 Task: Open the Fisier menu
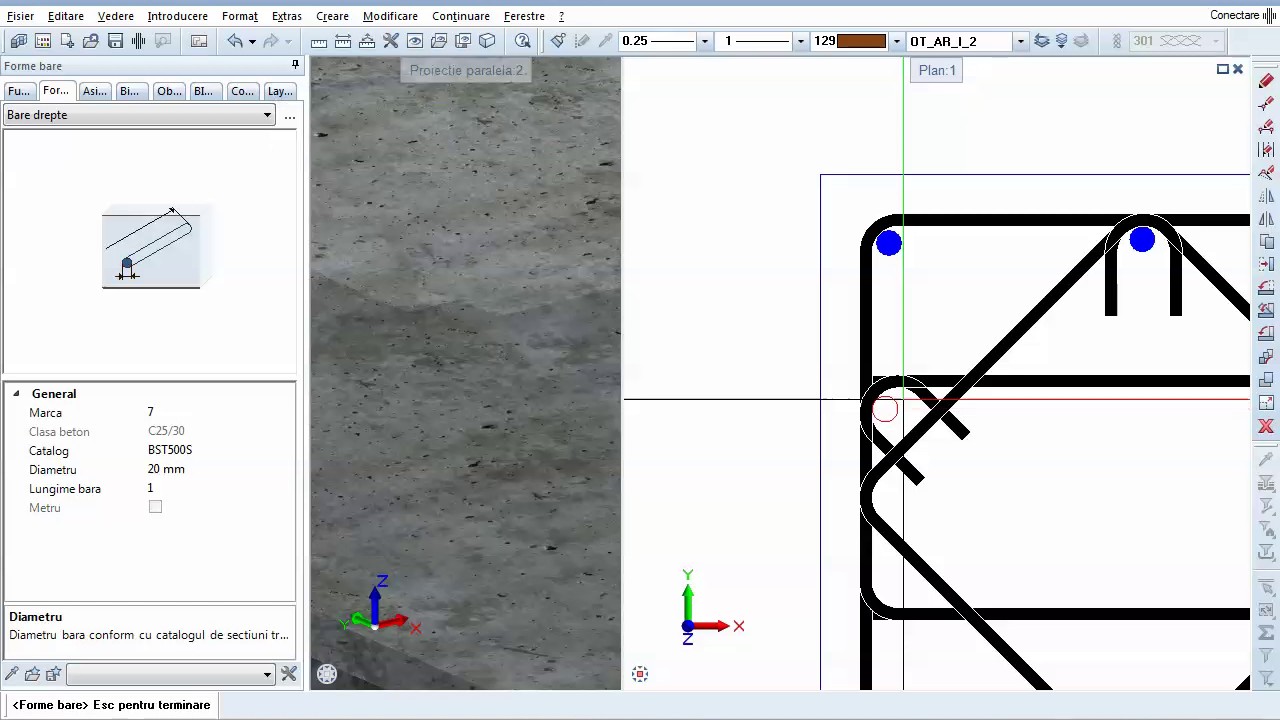coord(20,16)
